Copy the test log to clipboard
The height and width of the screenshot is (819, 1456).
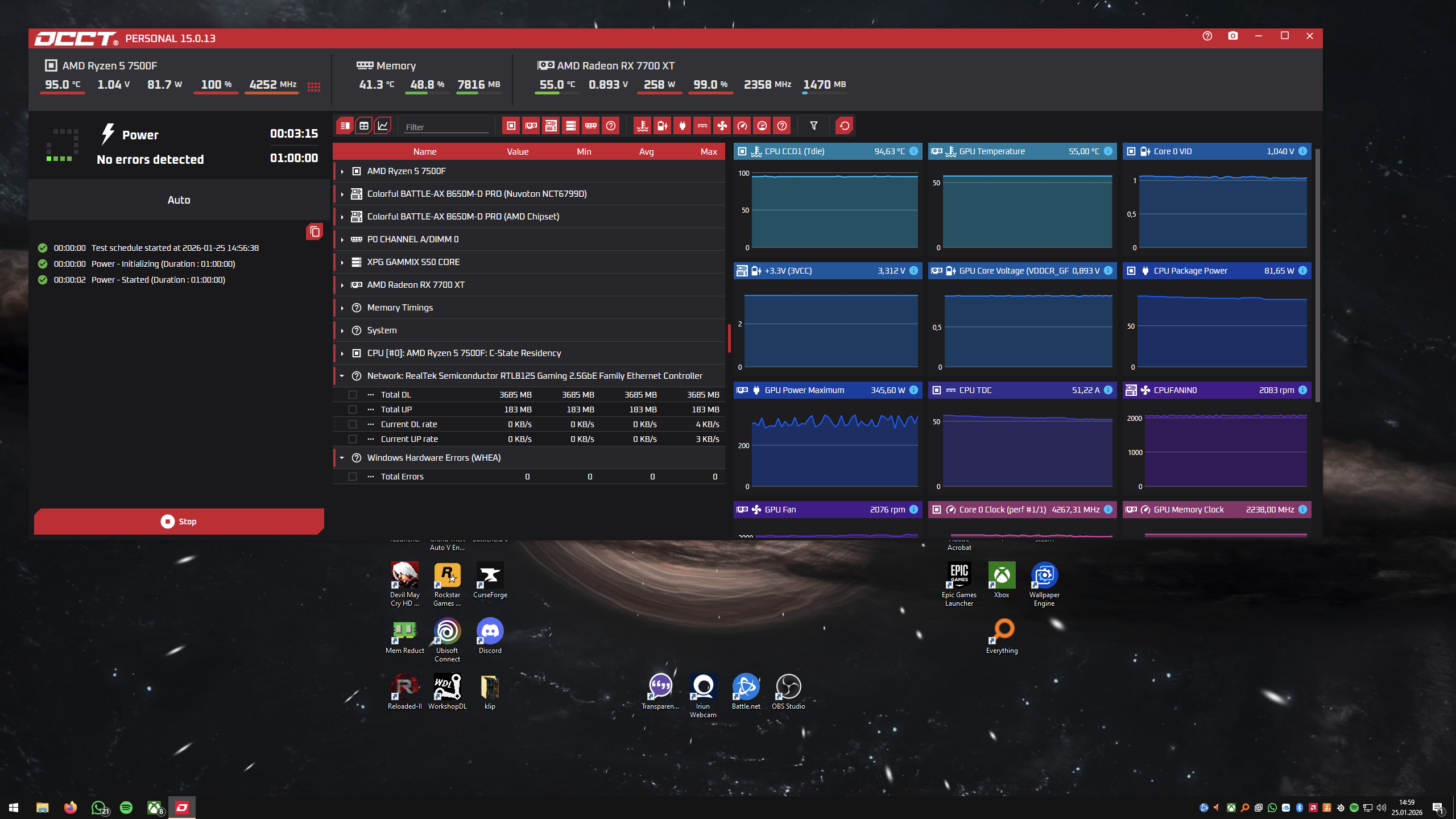(315, 232)
